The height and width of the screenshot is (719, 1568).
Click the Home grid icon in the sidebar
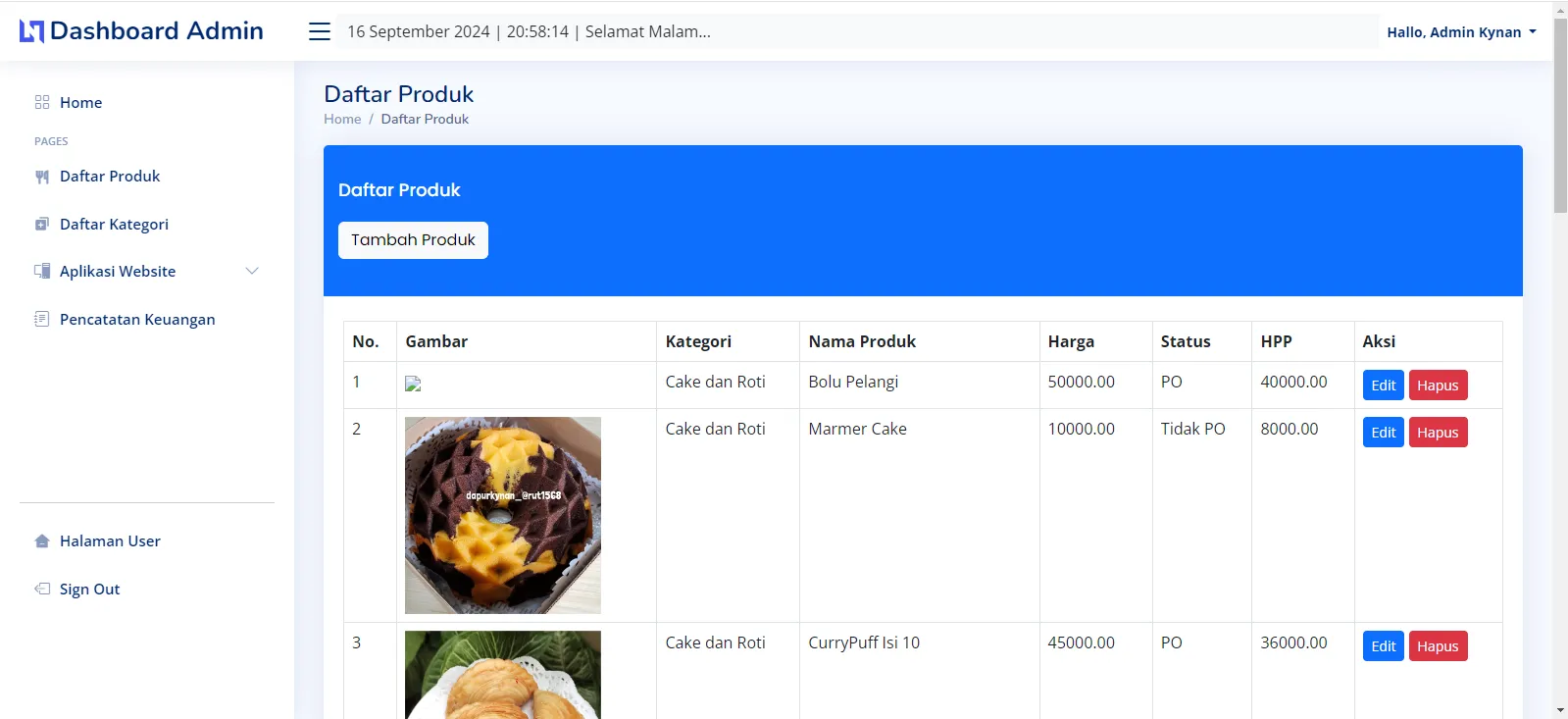point(42,102)
